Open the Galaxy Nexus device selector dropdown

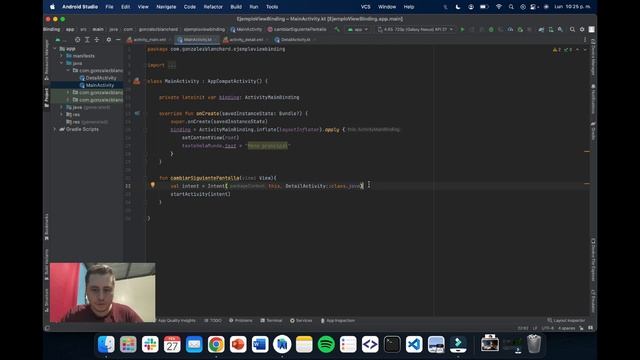click(x=415, y=29)
